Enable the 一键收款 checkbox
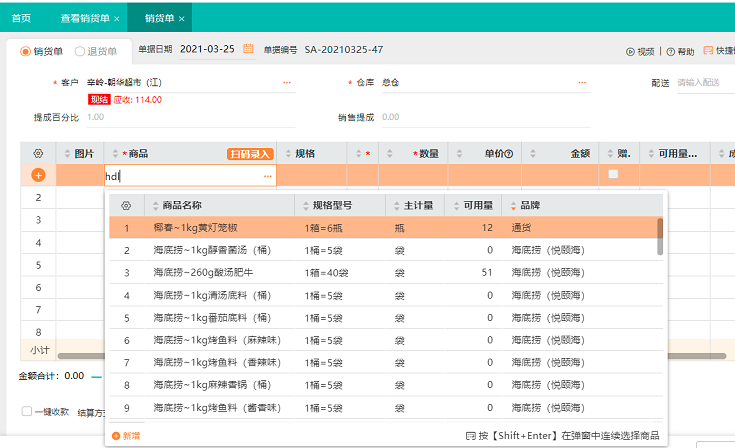 point(27,411)
